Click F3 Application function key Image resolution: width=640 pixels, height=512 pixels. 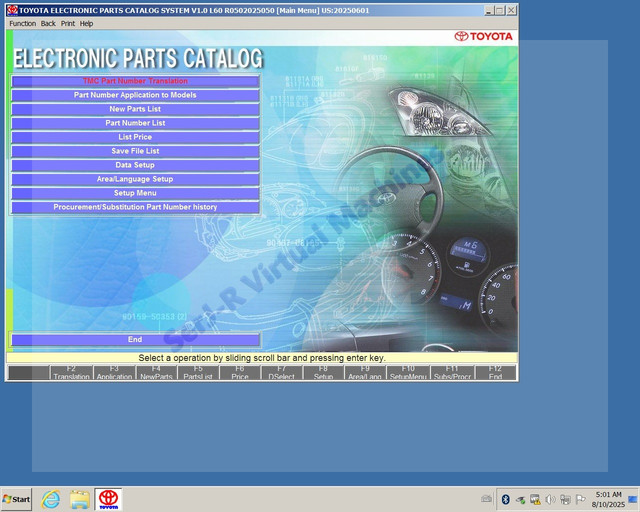[114, 373]
